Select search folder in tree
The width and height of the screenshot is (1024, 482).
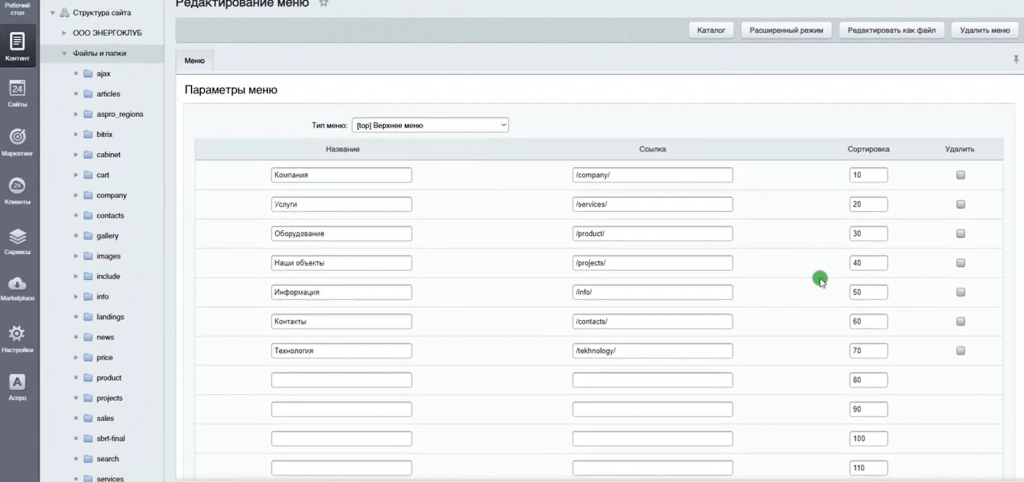(108, 458)
